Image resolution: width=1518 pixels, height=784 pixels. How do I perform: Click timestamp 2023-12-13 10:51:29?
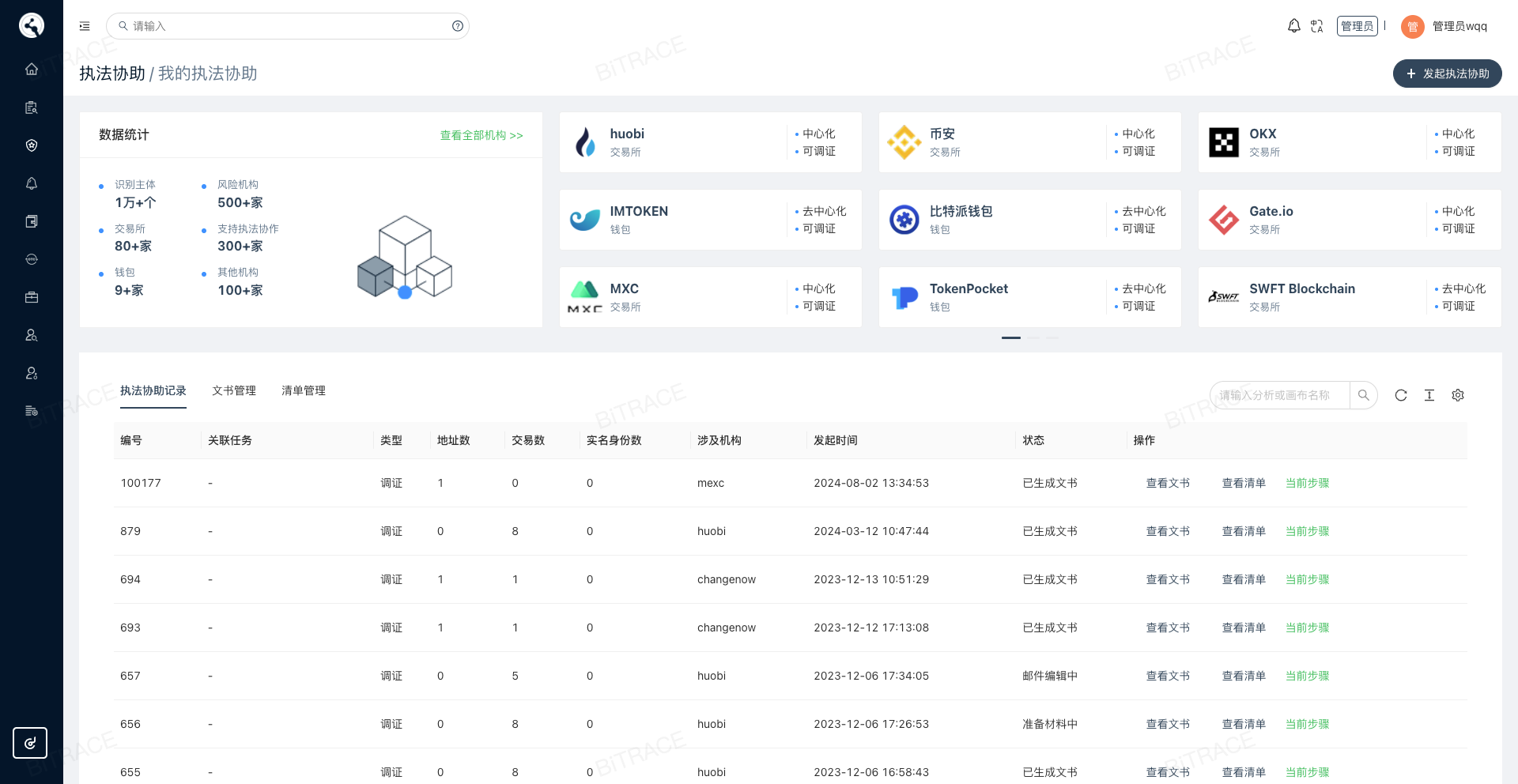871,579
